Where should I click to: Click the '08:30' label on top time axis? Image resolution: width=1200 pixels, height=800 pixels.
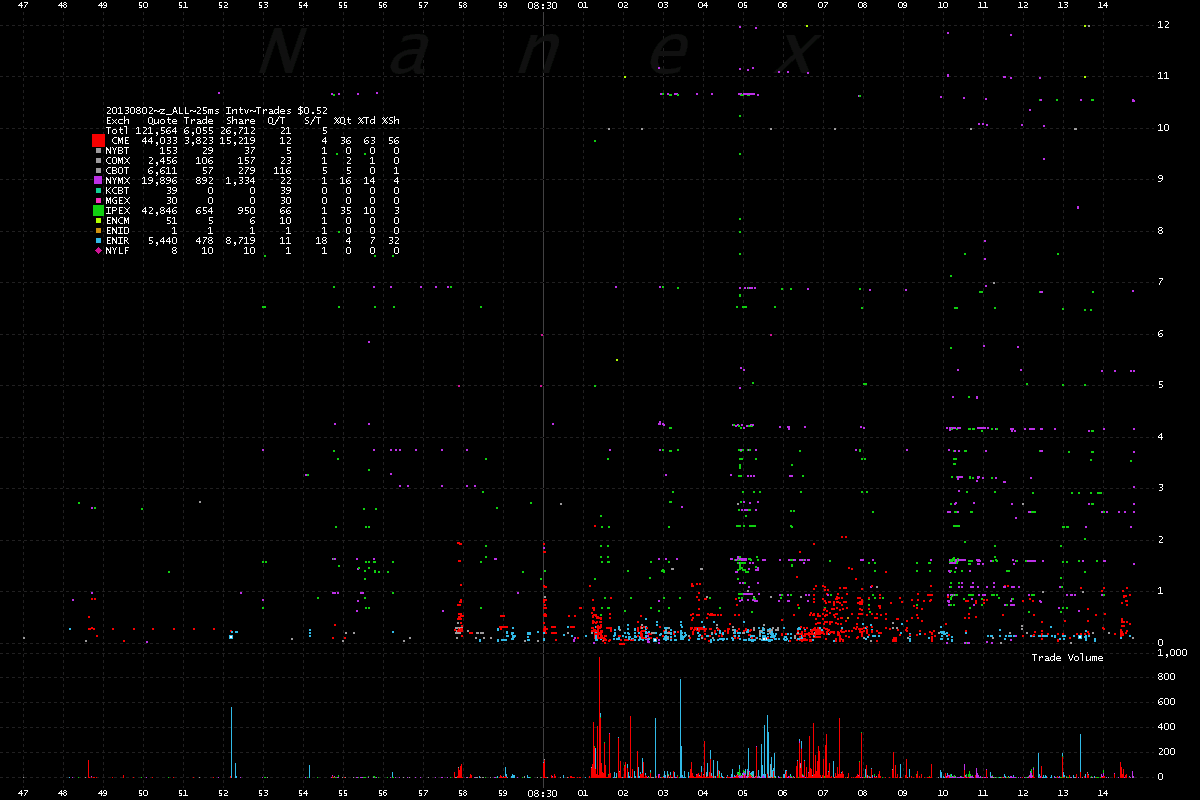click(x=543, y=6)
